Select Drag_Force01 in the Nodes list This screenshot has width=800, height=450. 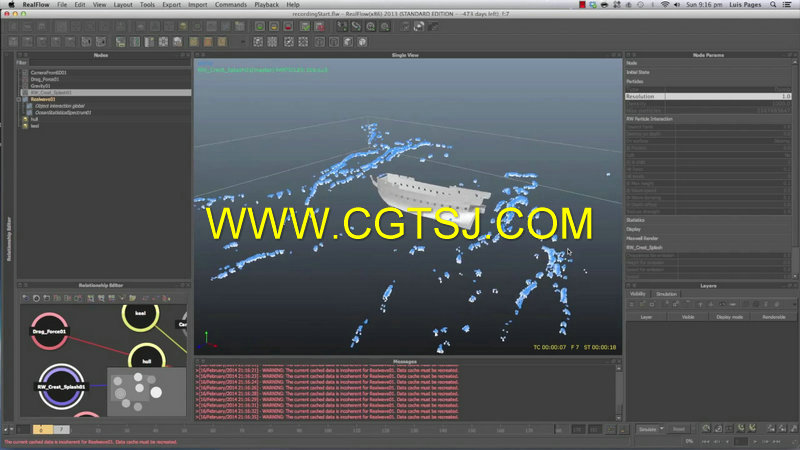44,80
